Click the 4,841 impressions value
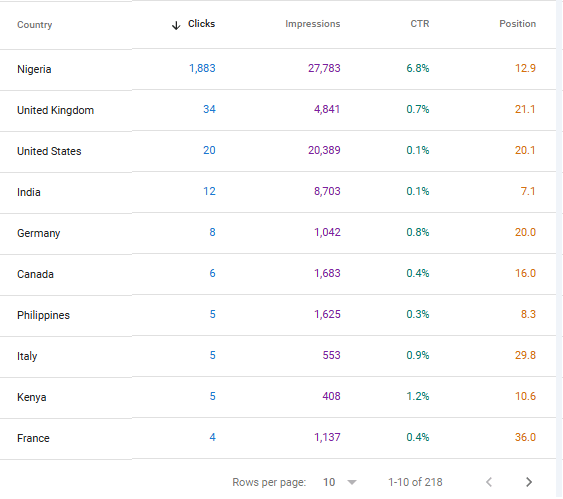 (327, 109)
